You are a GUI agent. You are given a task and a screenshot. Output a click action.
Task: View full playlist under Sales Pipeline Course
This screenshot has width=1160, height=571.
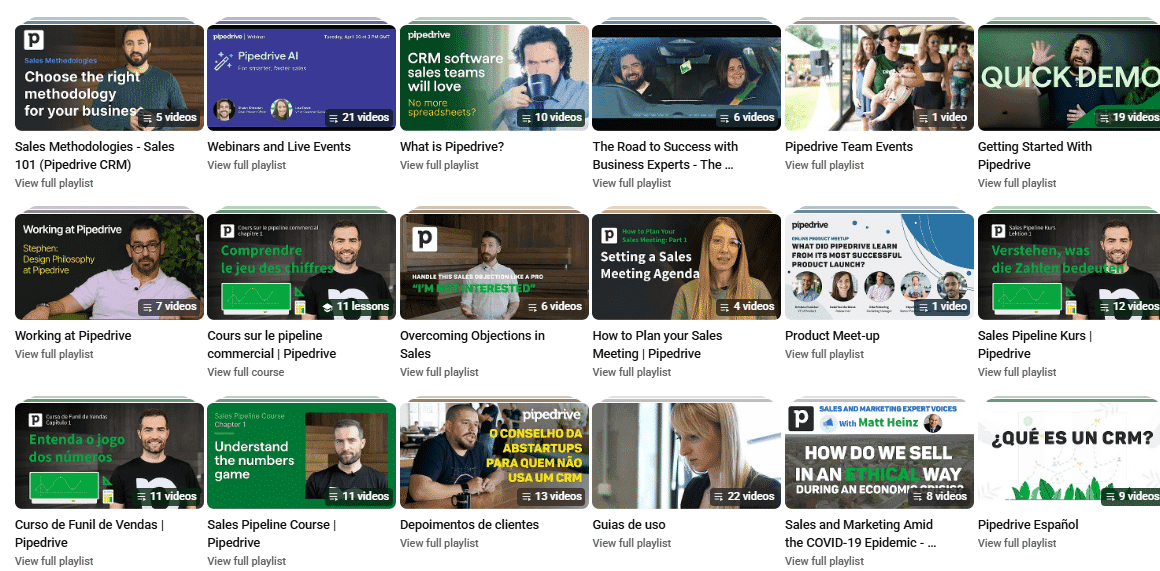coord(246,561)
